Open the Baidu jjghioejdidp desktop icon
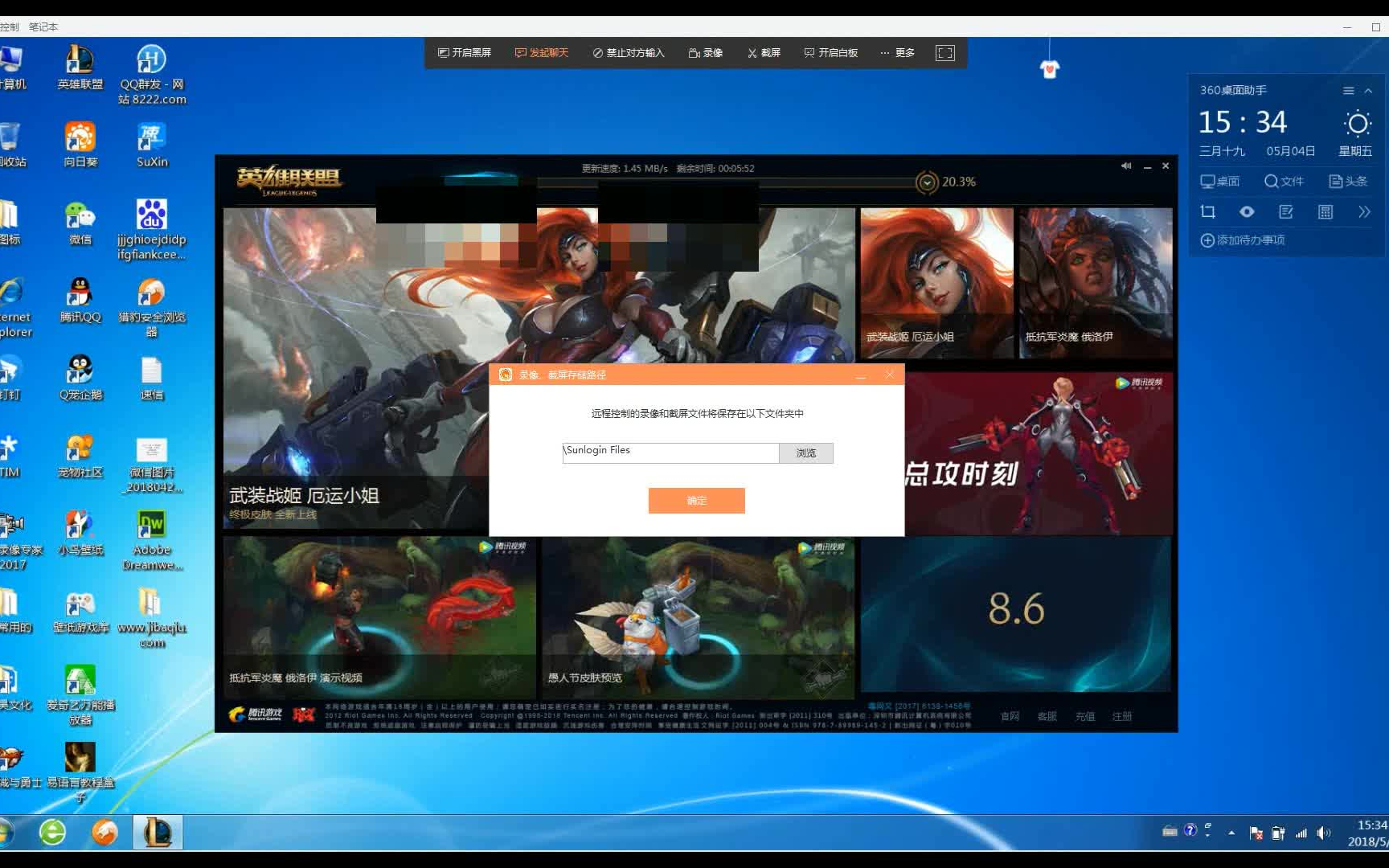The image size is (1389, 868). pos(152,230)
